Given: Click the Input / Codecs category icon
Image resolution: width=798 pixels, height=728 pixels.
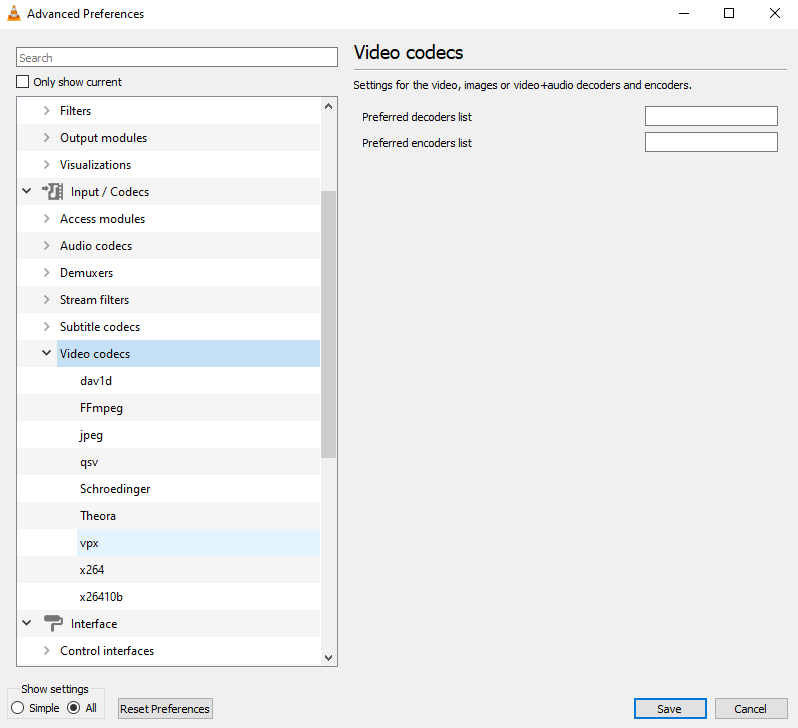Looking at the screenshot, I should [x=52, y=191].
